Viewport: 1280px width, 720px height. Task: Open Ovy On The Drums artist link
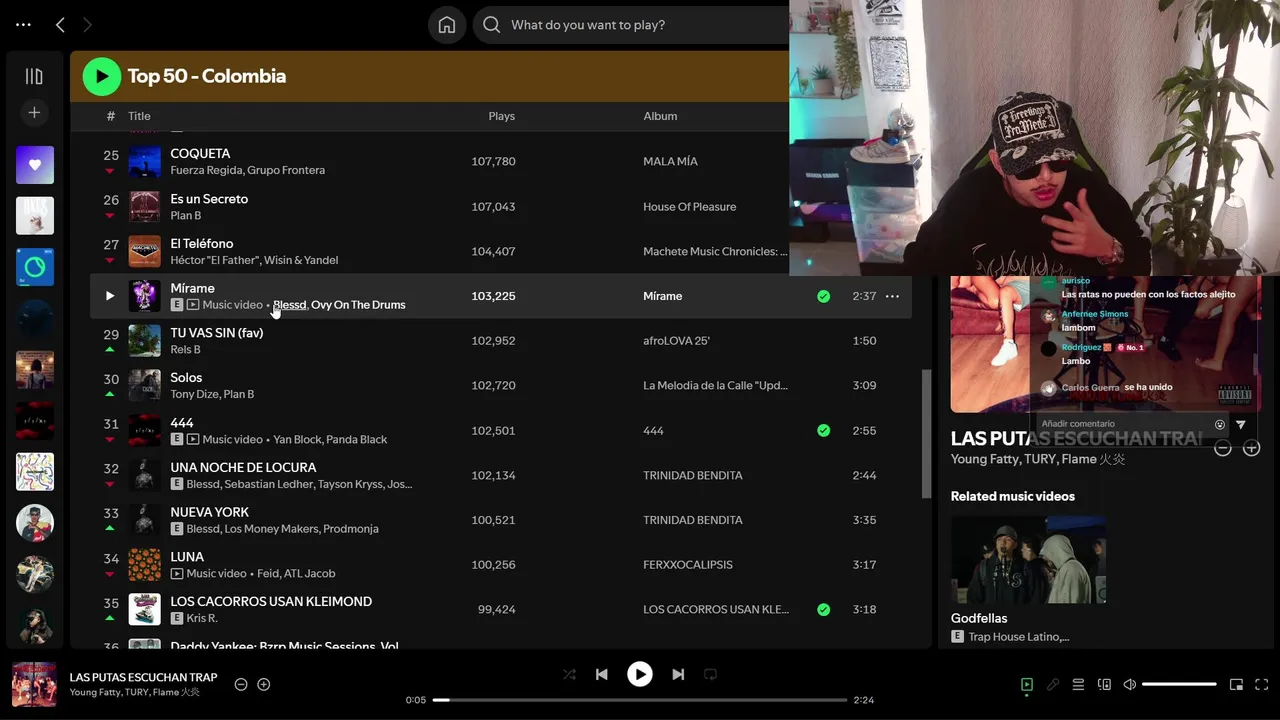click(358, 305)
